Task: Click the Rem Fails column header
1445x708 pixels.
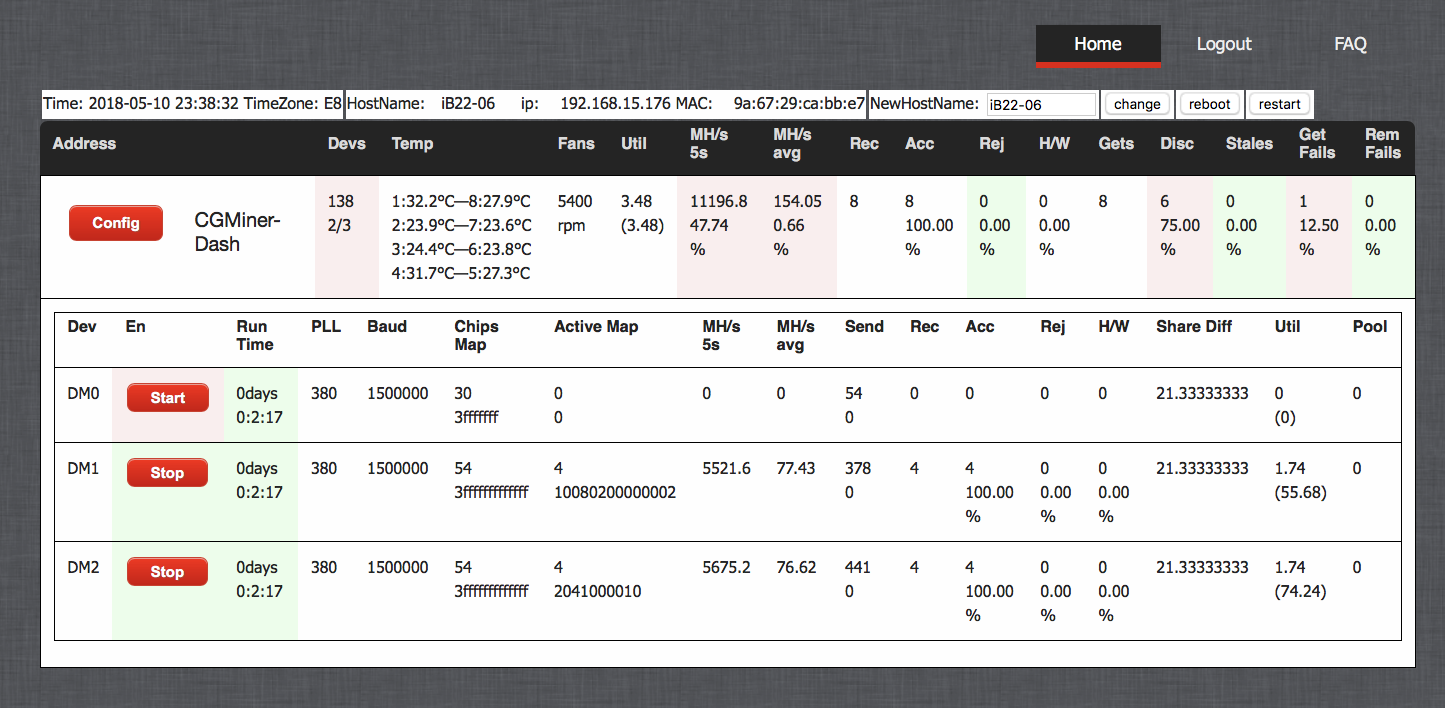Action: click(1383, 143)
